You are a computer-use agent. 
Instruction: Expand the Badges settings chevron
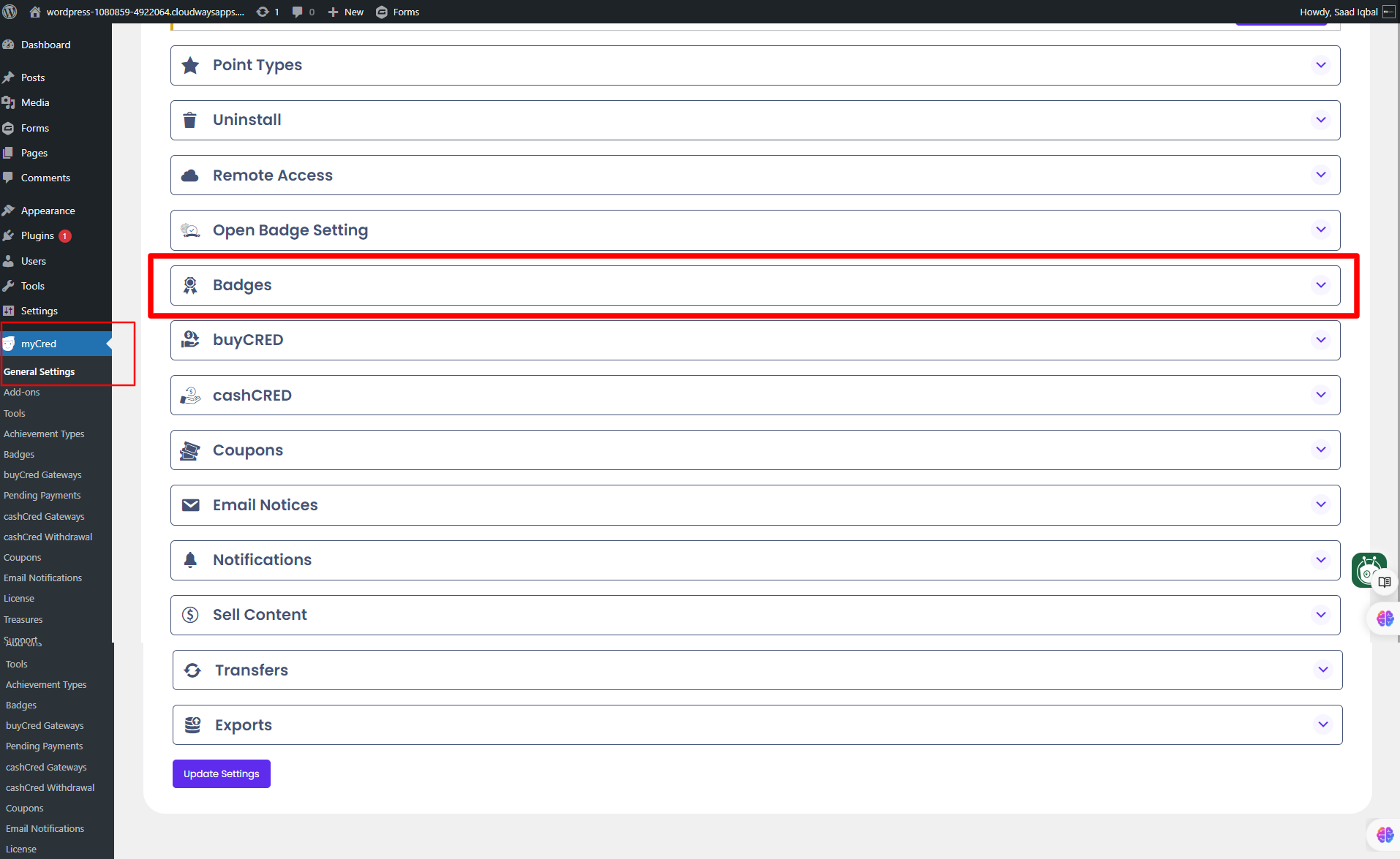[x=1321, y=285]
